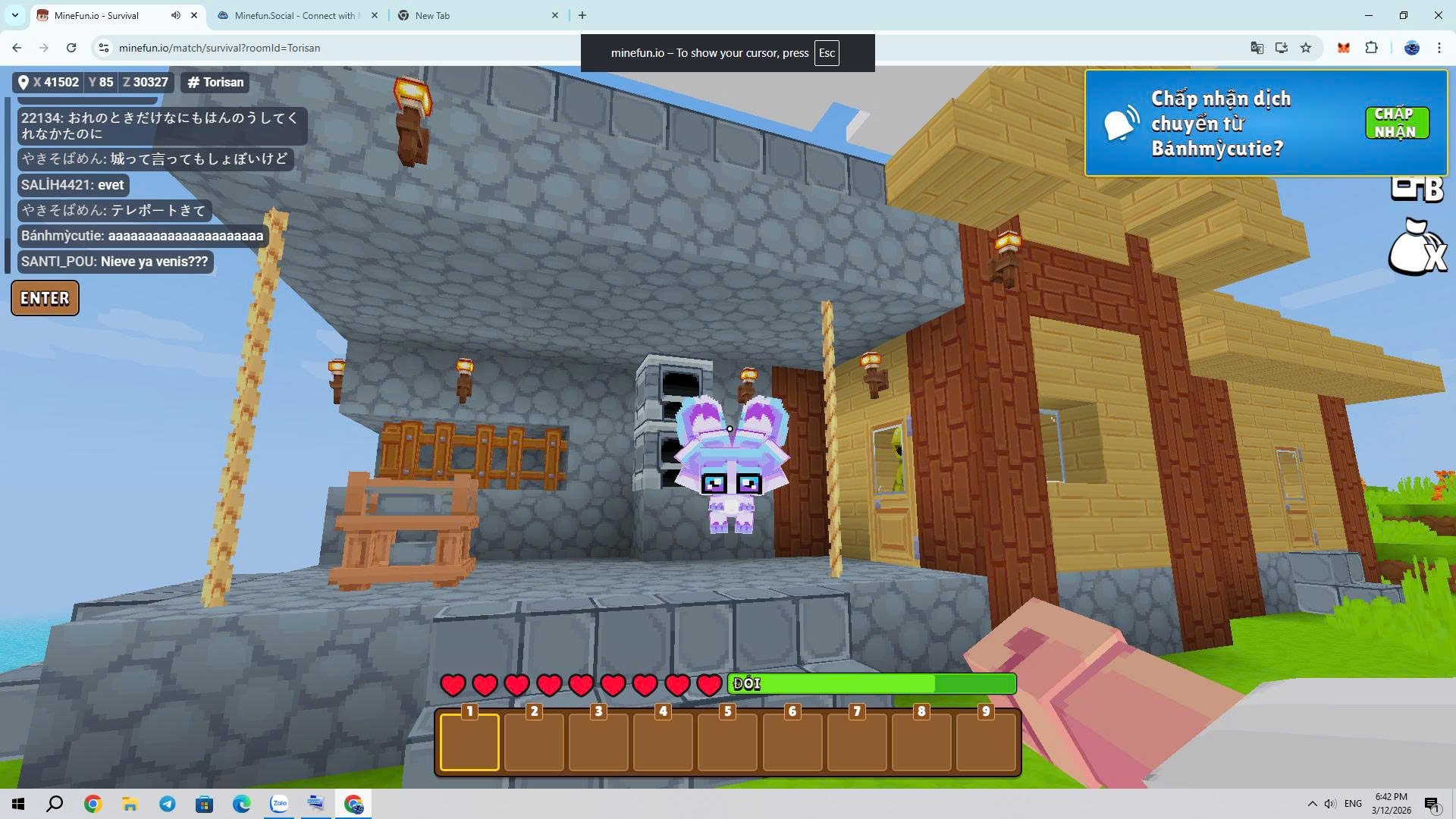Click the Translate page icon
This screenshot has height=819, width=1456.
click(1257, 48)
